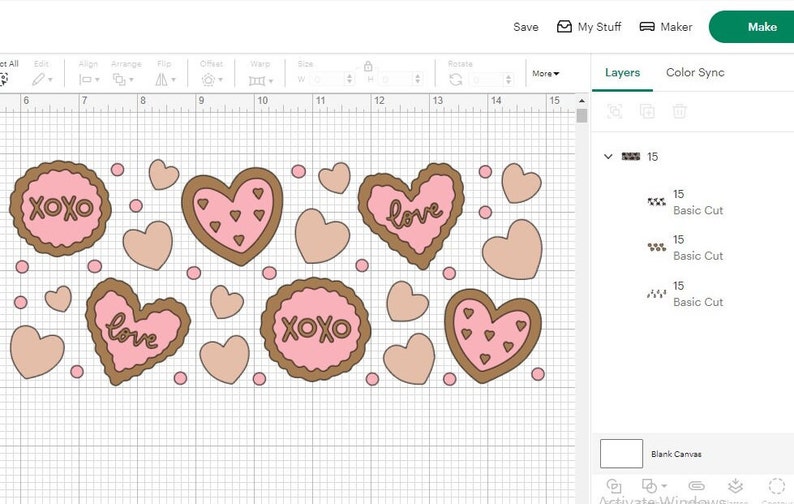Open the Maker machine selector
This screenshot has width=794, height=504.
[x=665, y=27]
